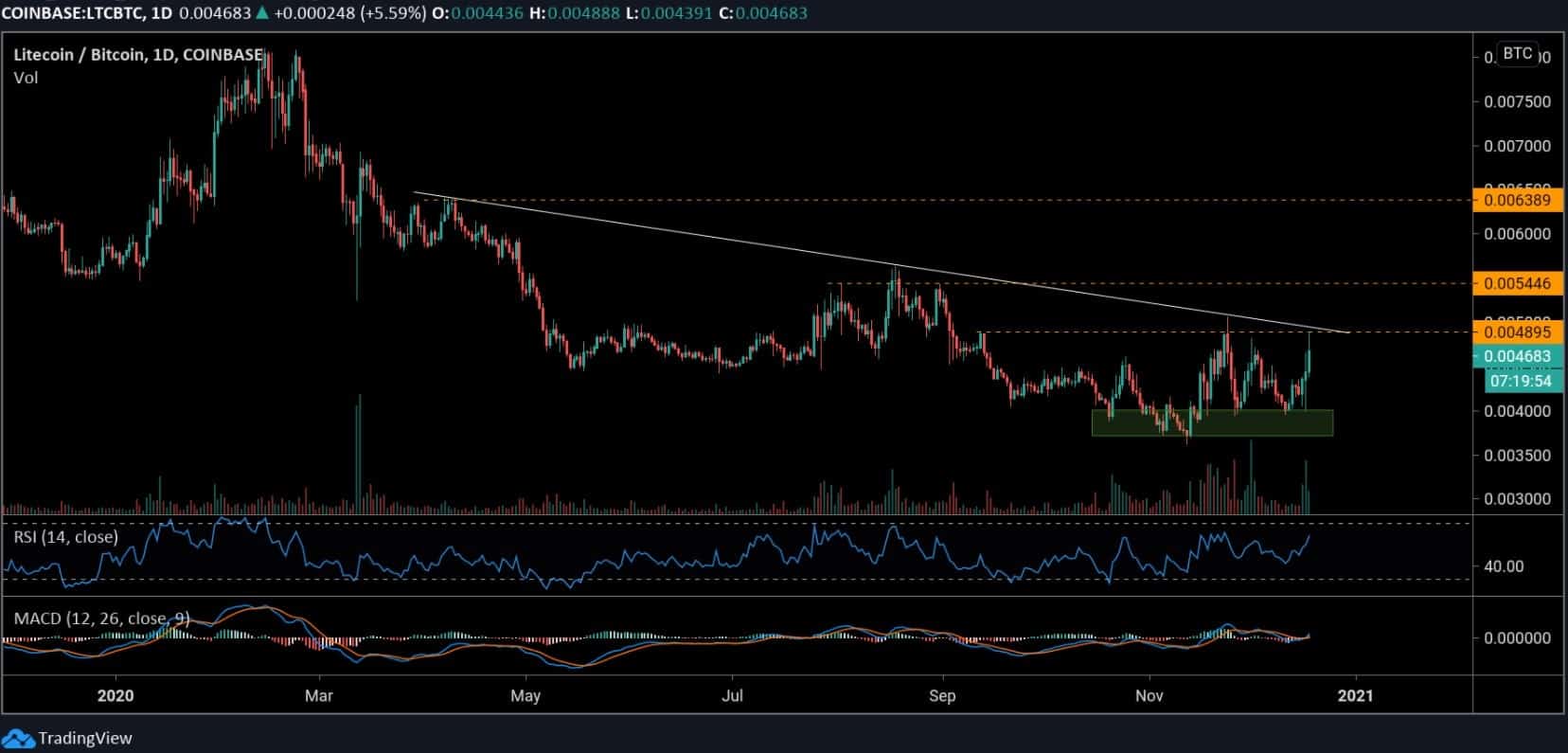
Task: Click the 0.004000 price scale value
Action: pos(1517,411)
